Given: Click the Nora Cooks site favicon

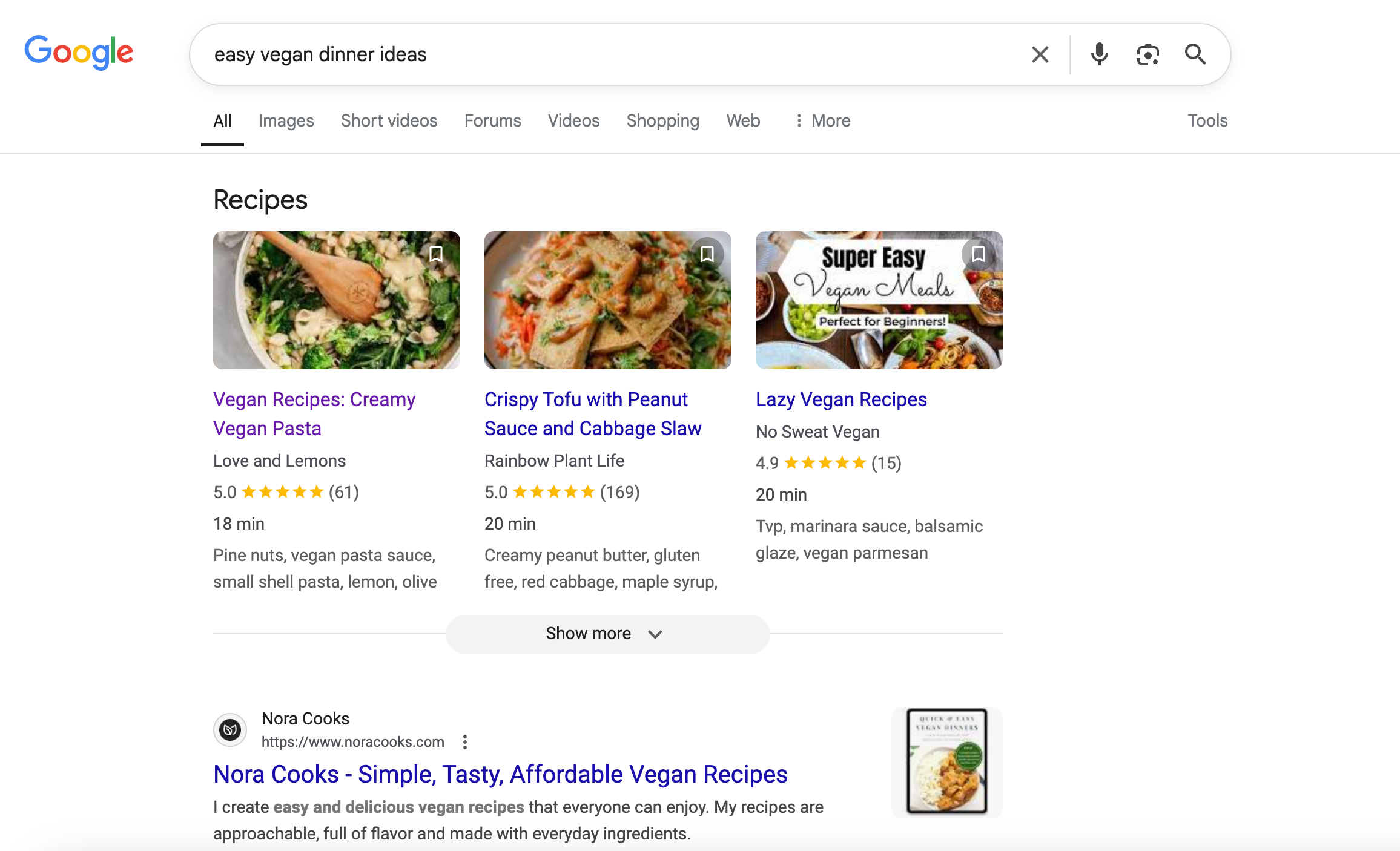Looking at the screenshot, I should pyautogui.click(x=231, y=729).
